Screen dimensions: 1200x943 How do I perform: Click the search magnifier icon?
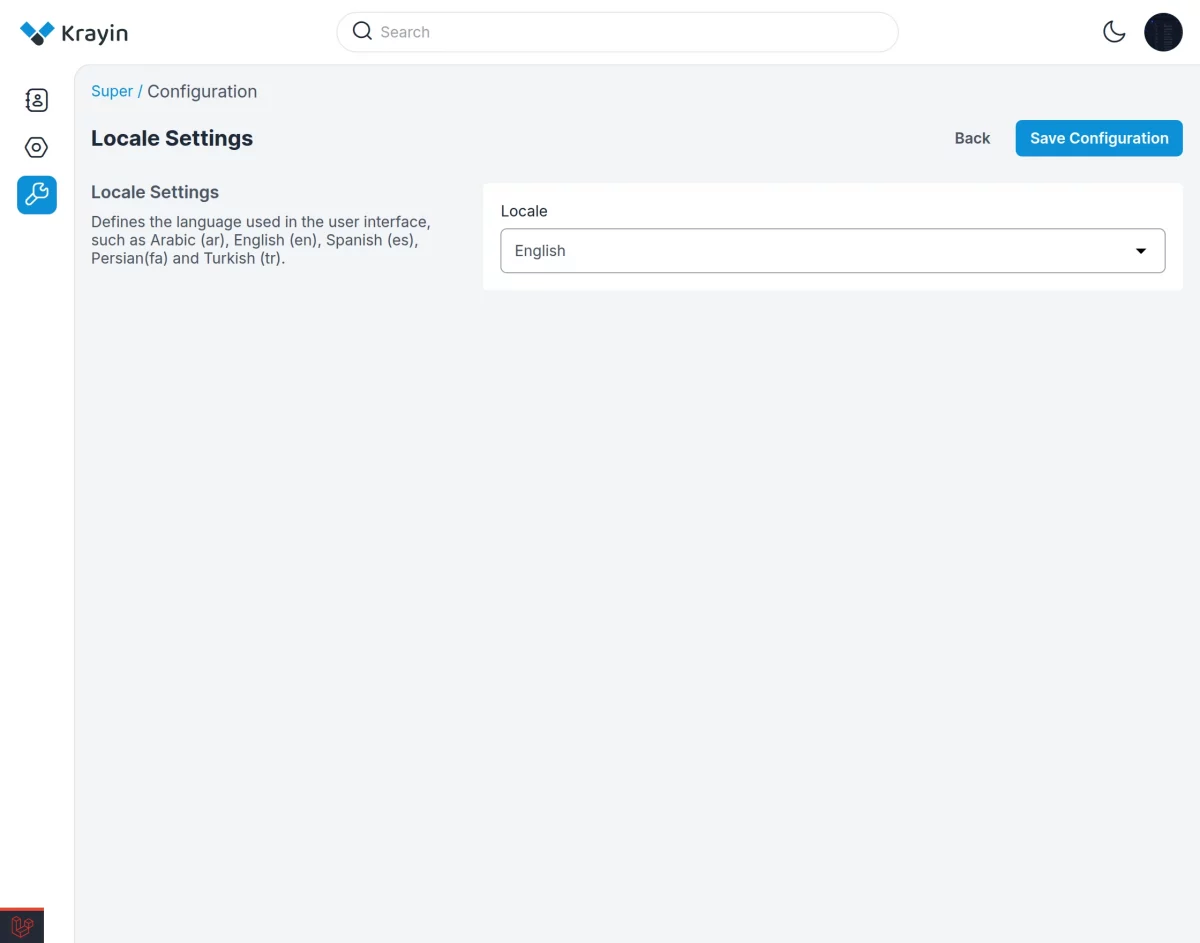[362, 31]
